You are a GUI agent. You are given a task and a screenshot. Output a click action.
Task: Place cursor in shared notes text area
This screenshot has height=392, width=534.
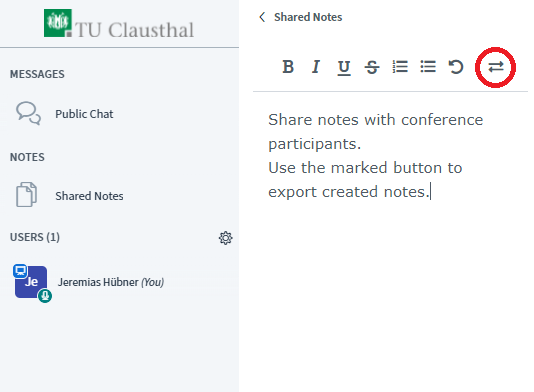click(x=390, y=238)
